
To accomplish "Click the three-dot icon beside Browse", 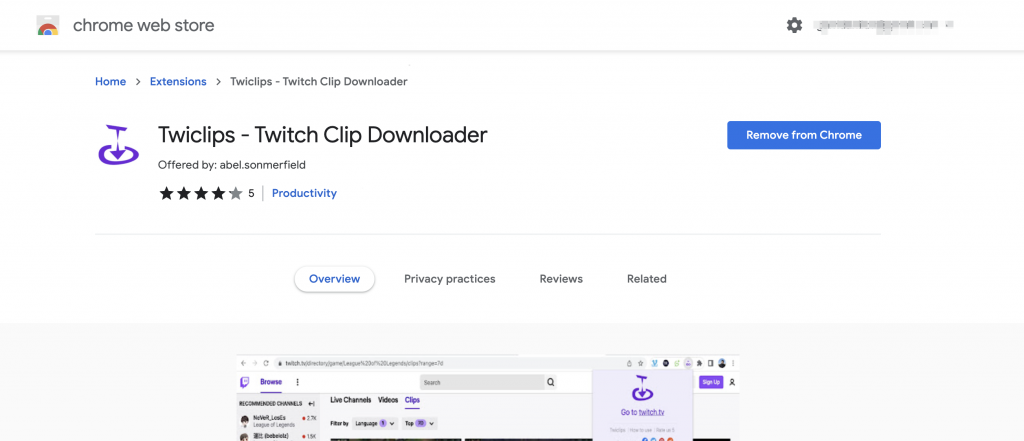I will point(298,382).
